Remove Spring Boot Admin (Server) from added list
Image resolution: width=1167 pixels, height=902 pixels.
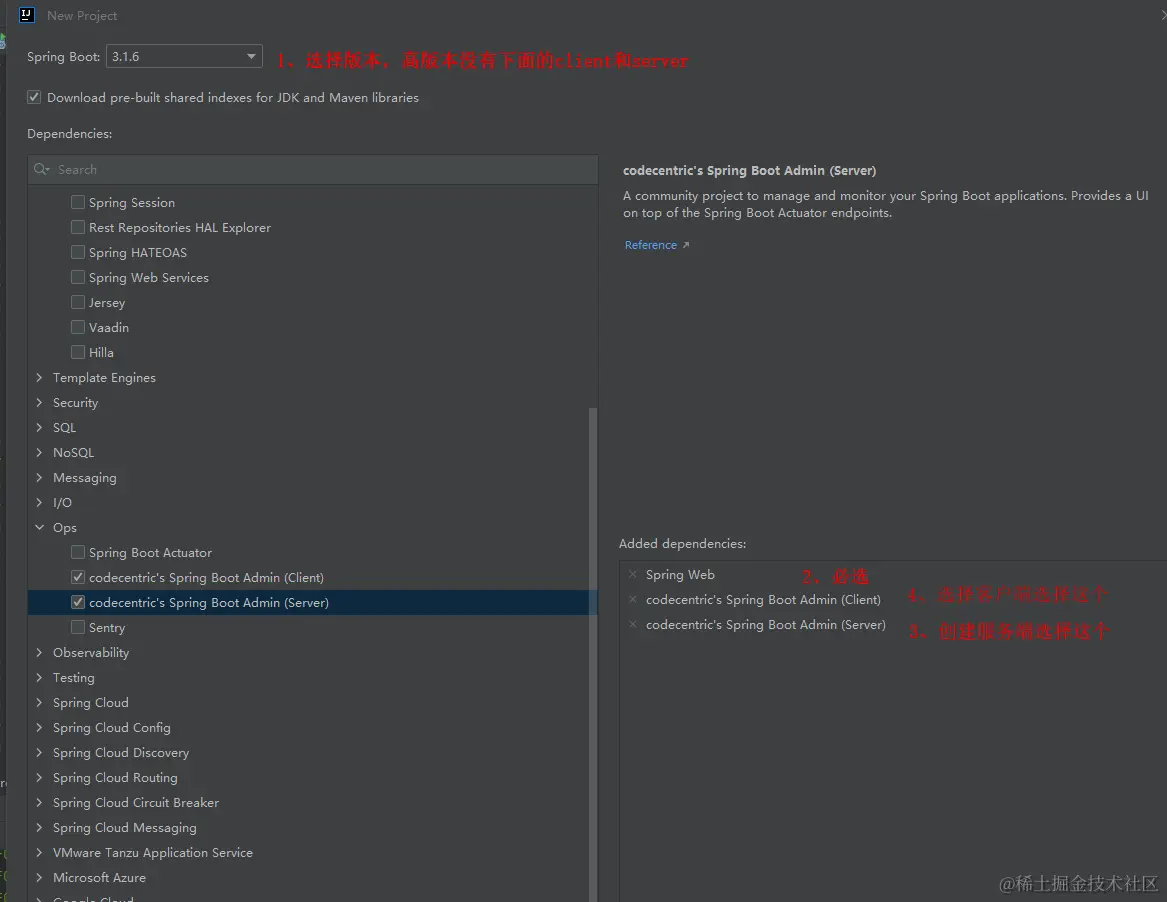pos(633,624)
